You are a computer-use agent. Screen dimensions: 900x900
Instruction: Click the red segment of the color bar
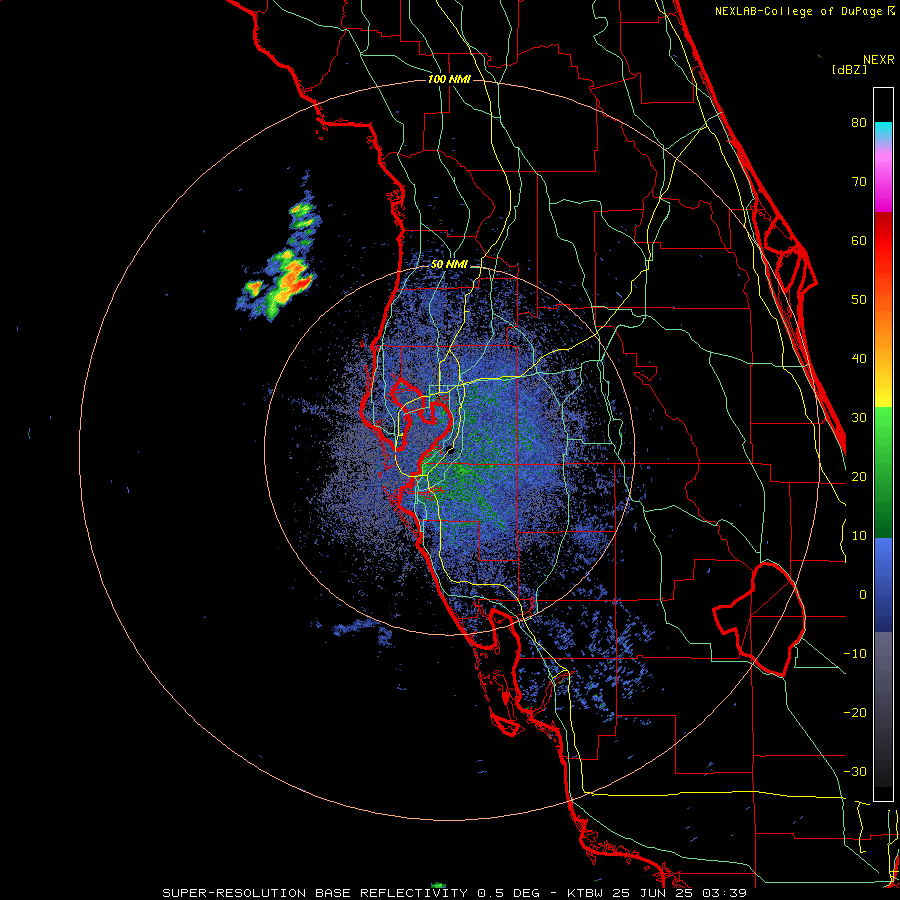pos(883,241)
